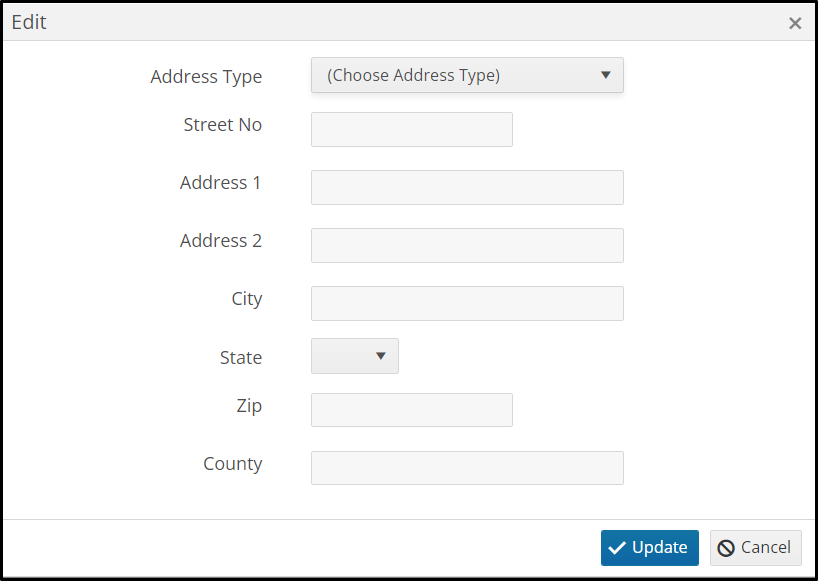Focus the Street No input field

[x=412, y=129]
